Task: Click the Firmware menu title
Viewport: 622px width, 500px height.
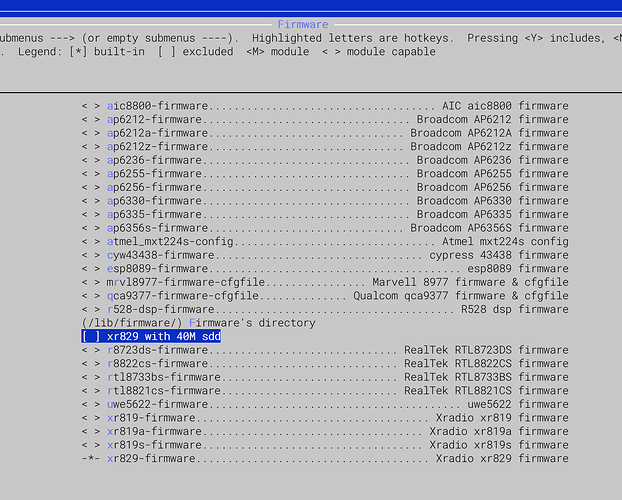Action: pos(303,25)
